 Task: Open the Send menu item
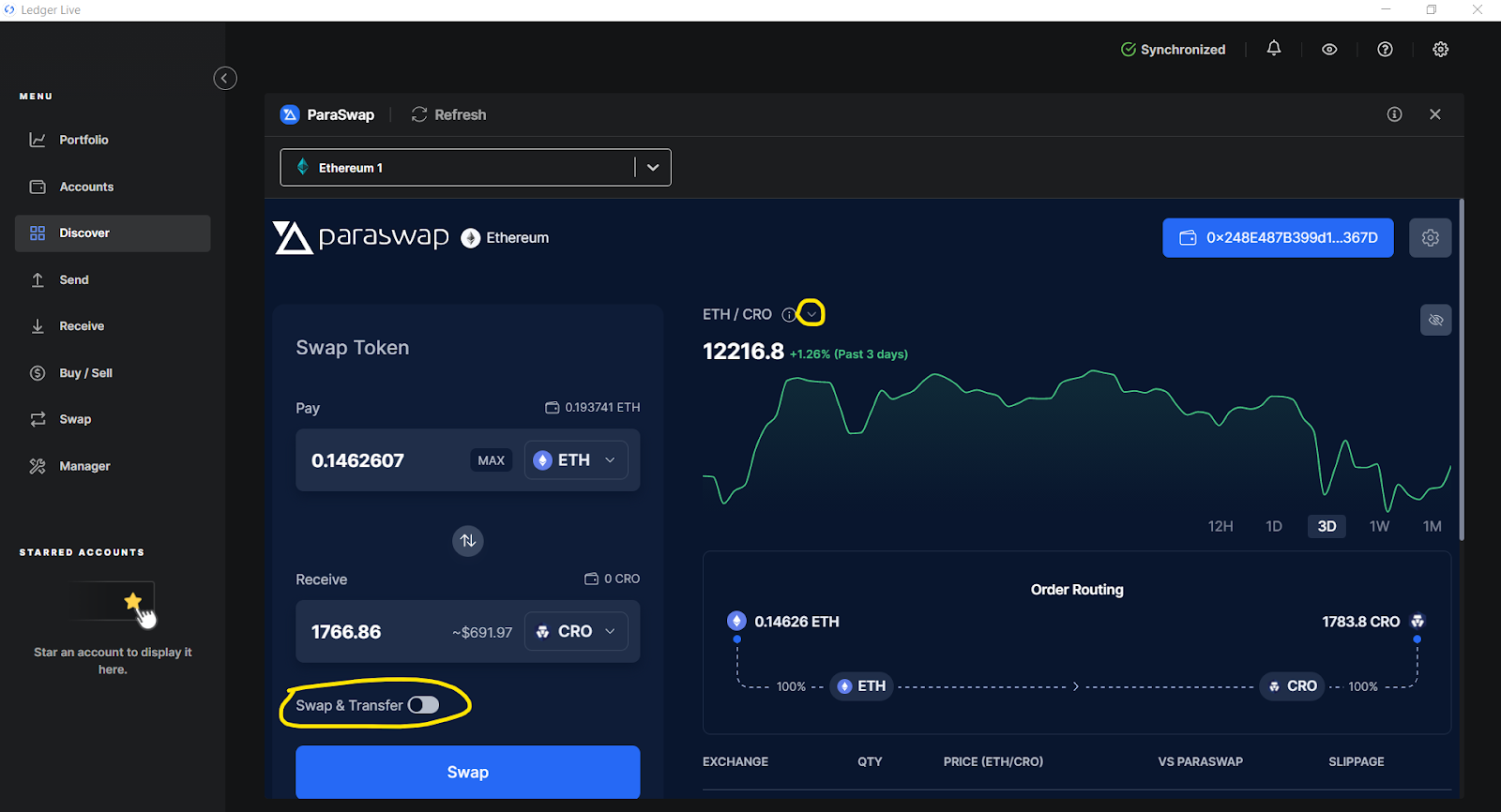[113, 279]
